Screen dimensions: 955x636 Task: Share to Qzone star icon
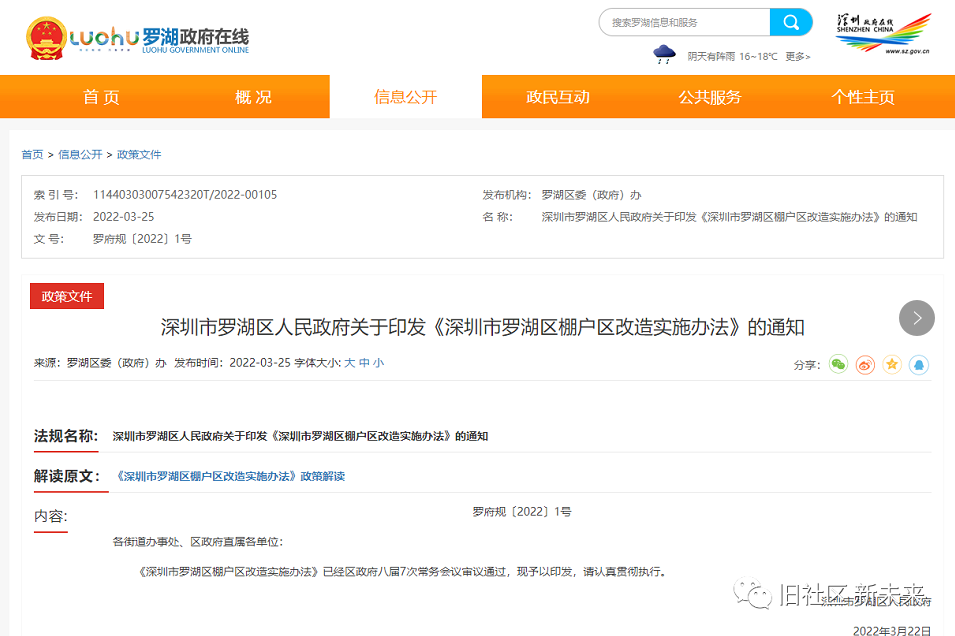coord(892,365)
